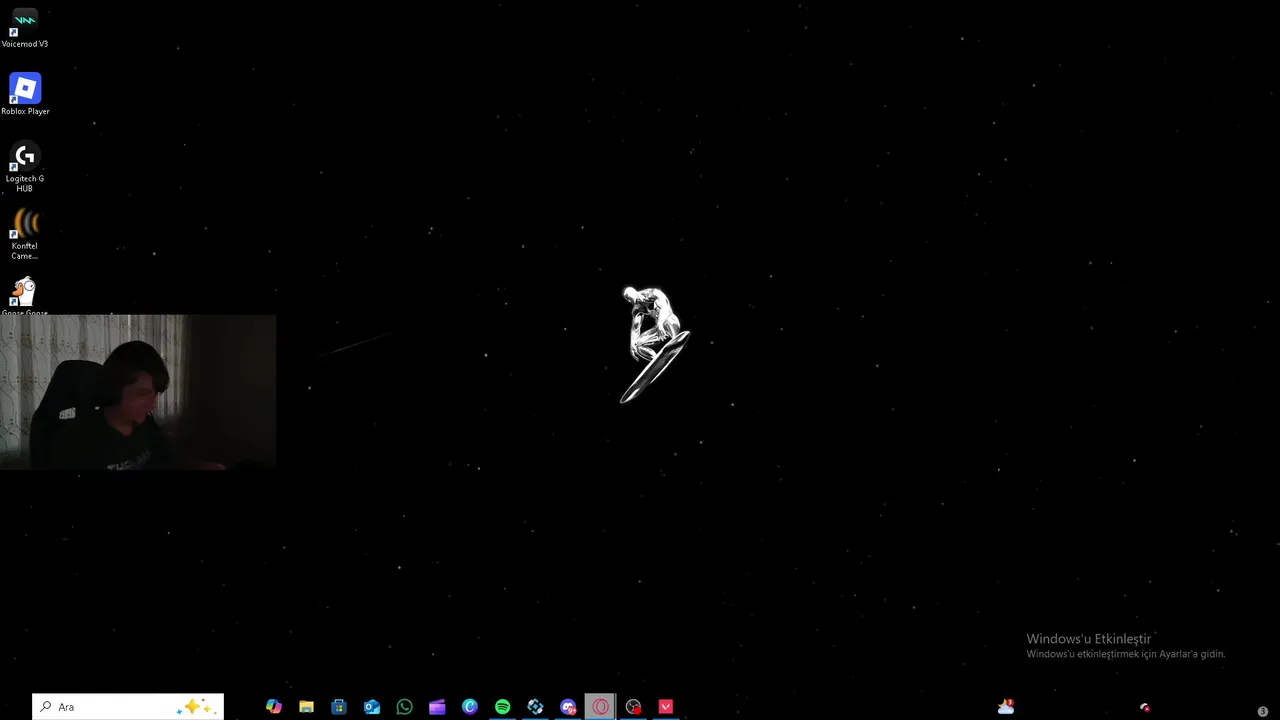Viewport: 1280px width, 720px height.
Task: Click the webcam overlay thumbnail
Action: [x=138, y=392]
